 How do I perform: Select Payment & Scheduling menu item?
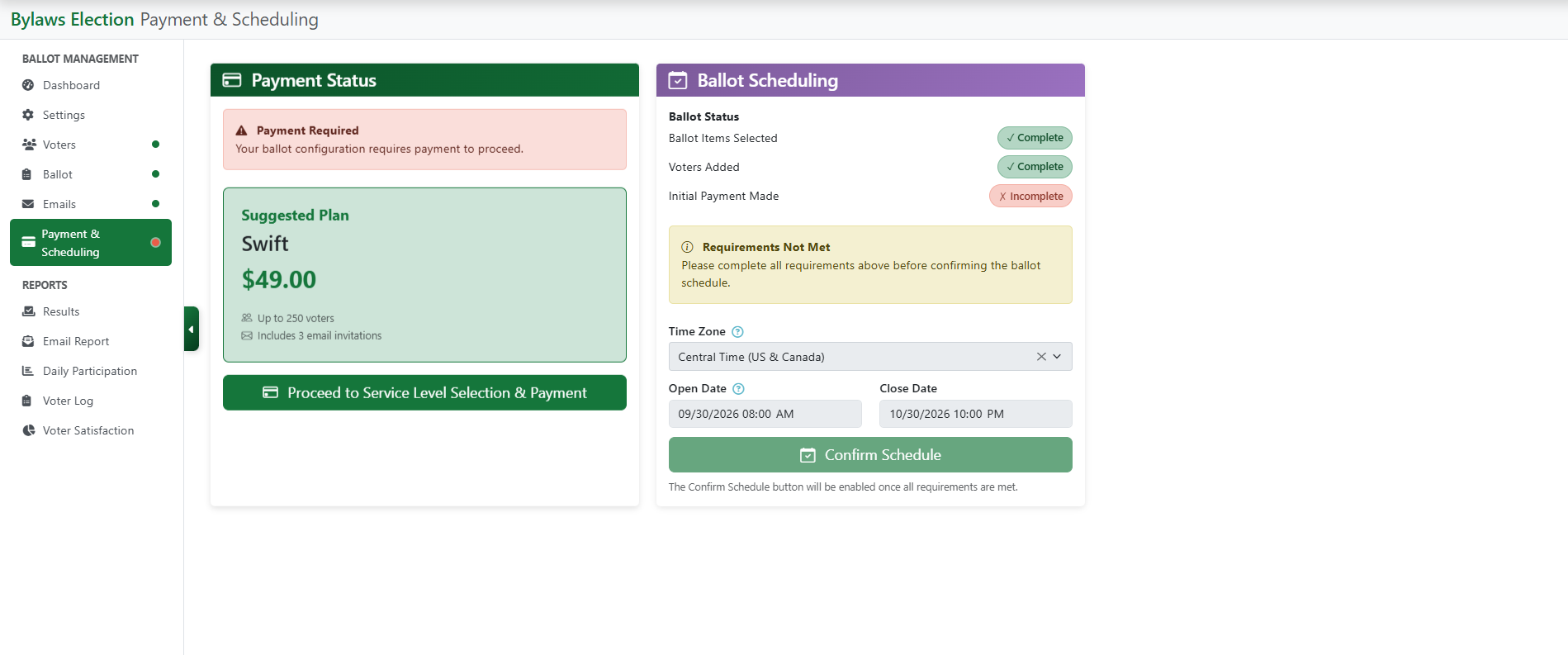(91, 243)
